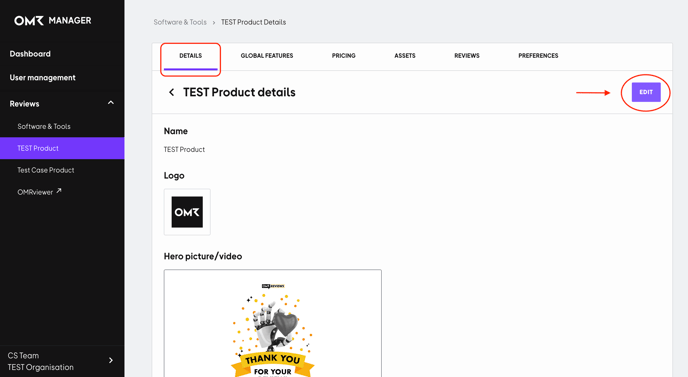Switch to the Global Features tab
The height and width of the screenshot is (377, 688).
click(267, 56)
